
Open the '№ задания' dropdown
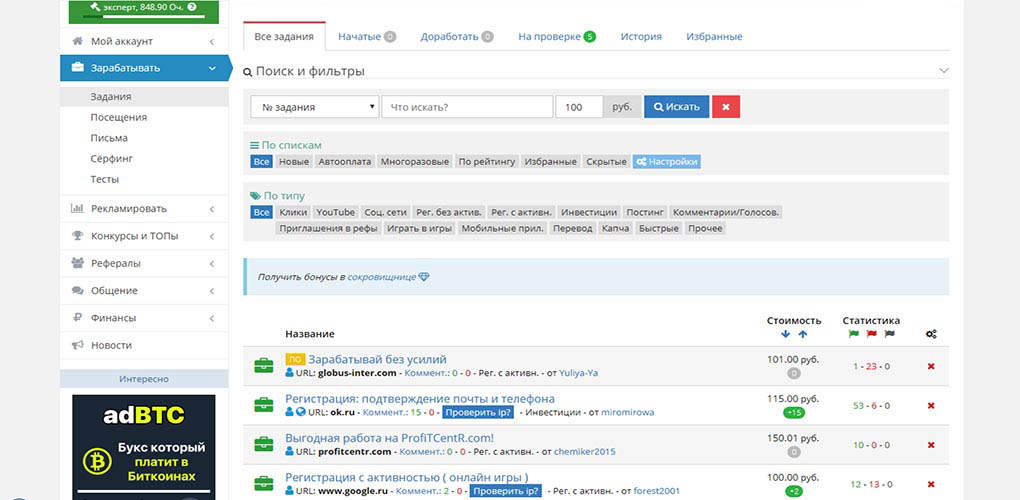pos(315,107)
